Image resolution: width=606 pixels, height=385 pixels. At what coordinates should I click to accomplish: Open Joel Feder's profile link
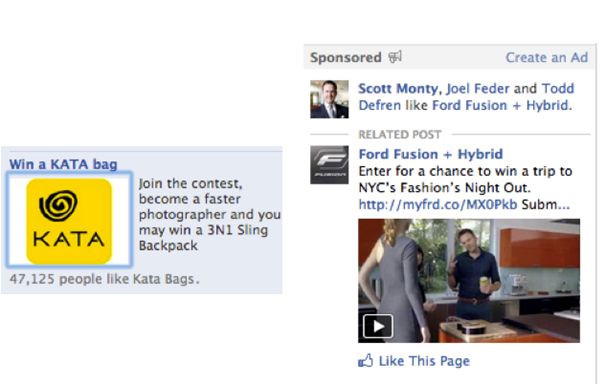click(478, 89)
